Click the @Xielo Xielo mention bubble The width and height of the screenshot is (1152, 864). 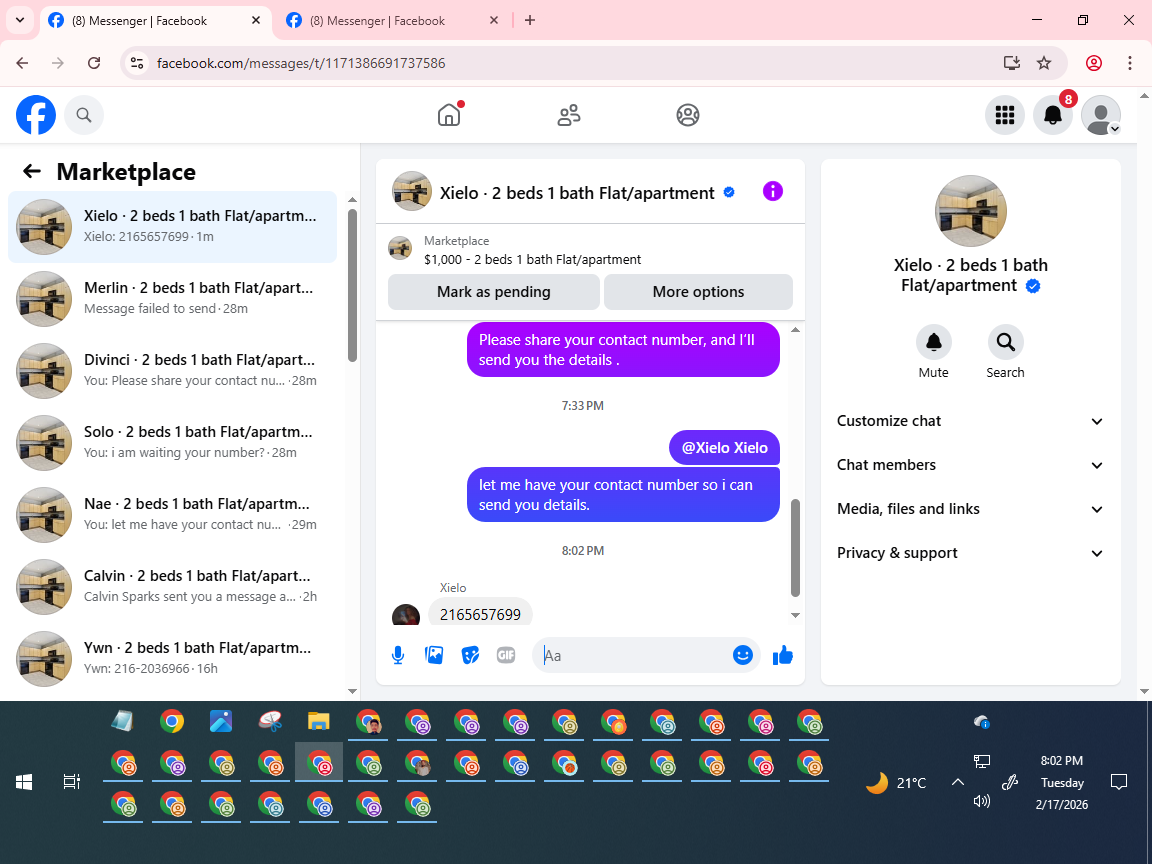(x=724, y=447)
